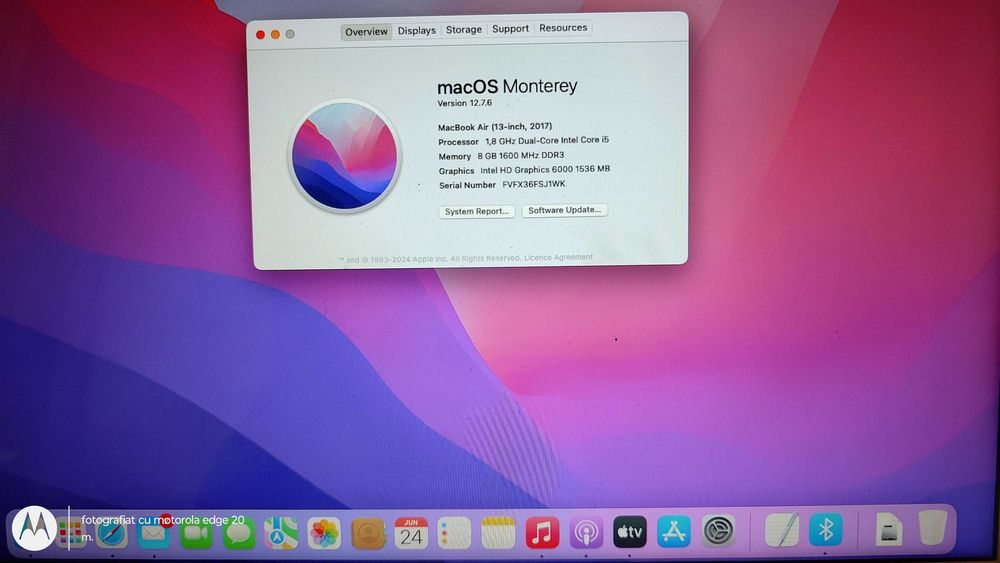Image resolution: width=1000 pixels, height=563 pixels.
Task: Open Maps from the Dock
Action: click(x=281, y=533)
